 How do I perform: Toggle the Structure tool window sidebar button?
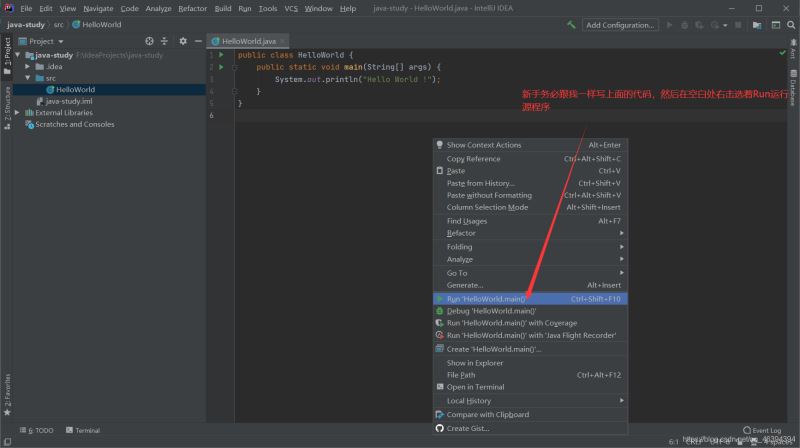pyautogui.click(x=6, y=102)
